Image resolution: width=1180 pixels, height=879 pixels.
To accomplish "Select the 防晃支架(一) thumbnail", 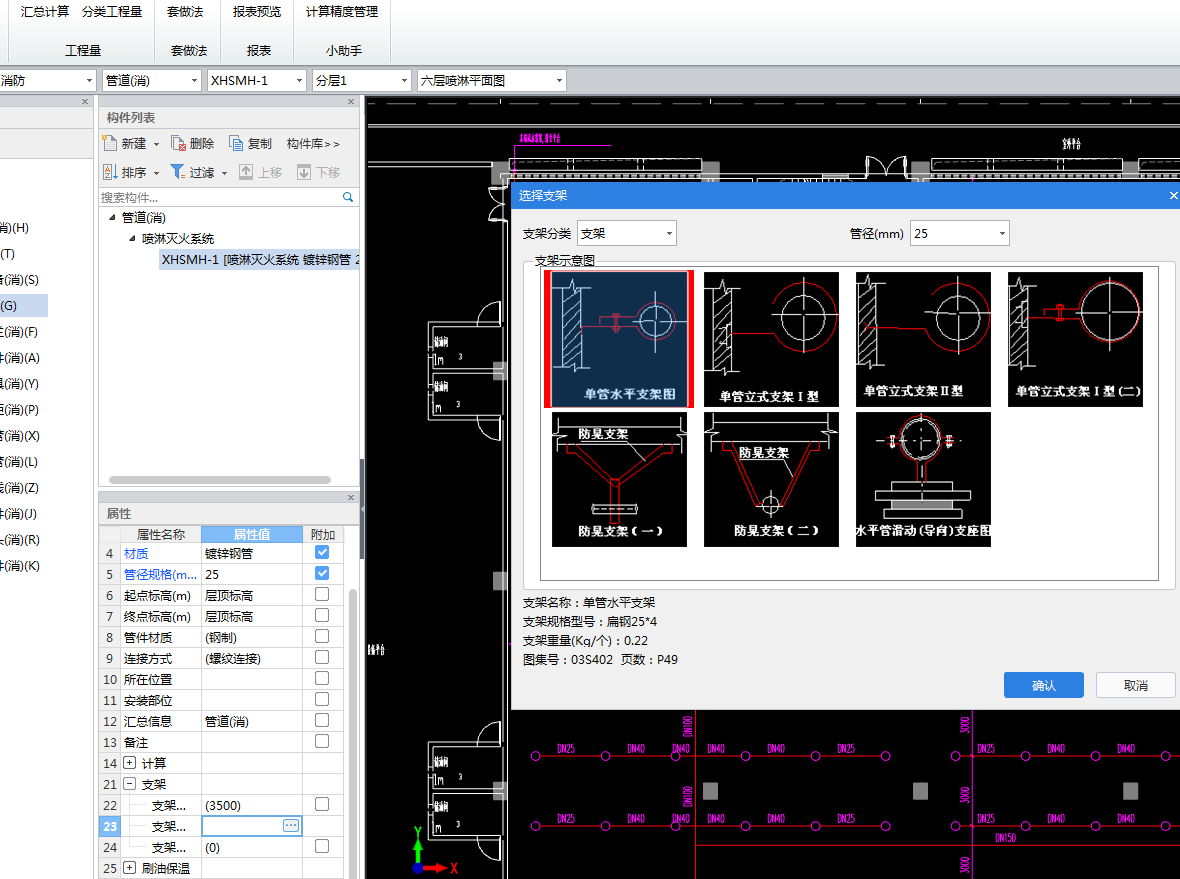I will click(x=619, y=479).
